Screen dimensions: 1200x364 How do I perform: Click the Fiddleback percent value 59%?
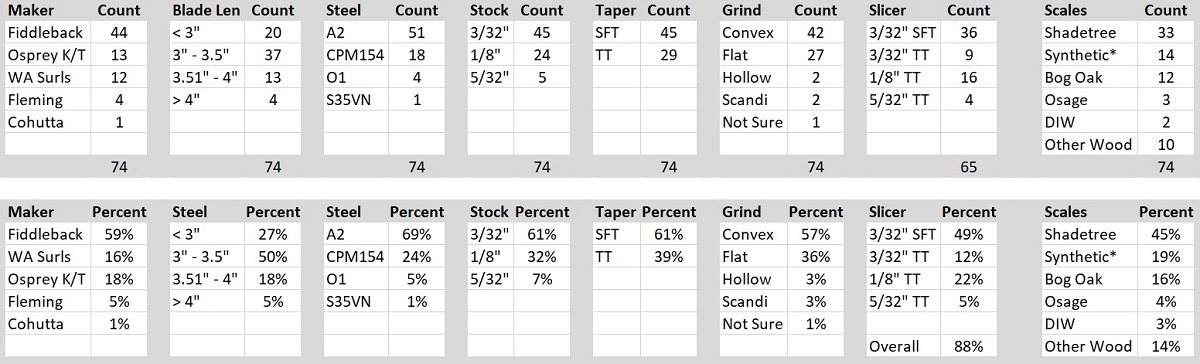(117, 235)
